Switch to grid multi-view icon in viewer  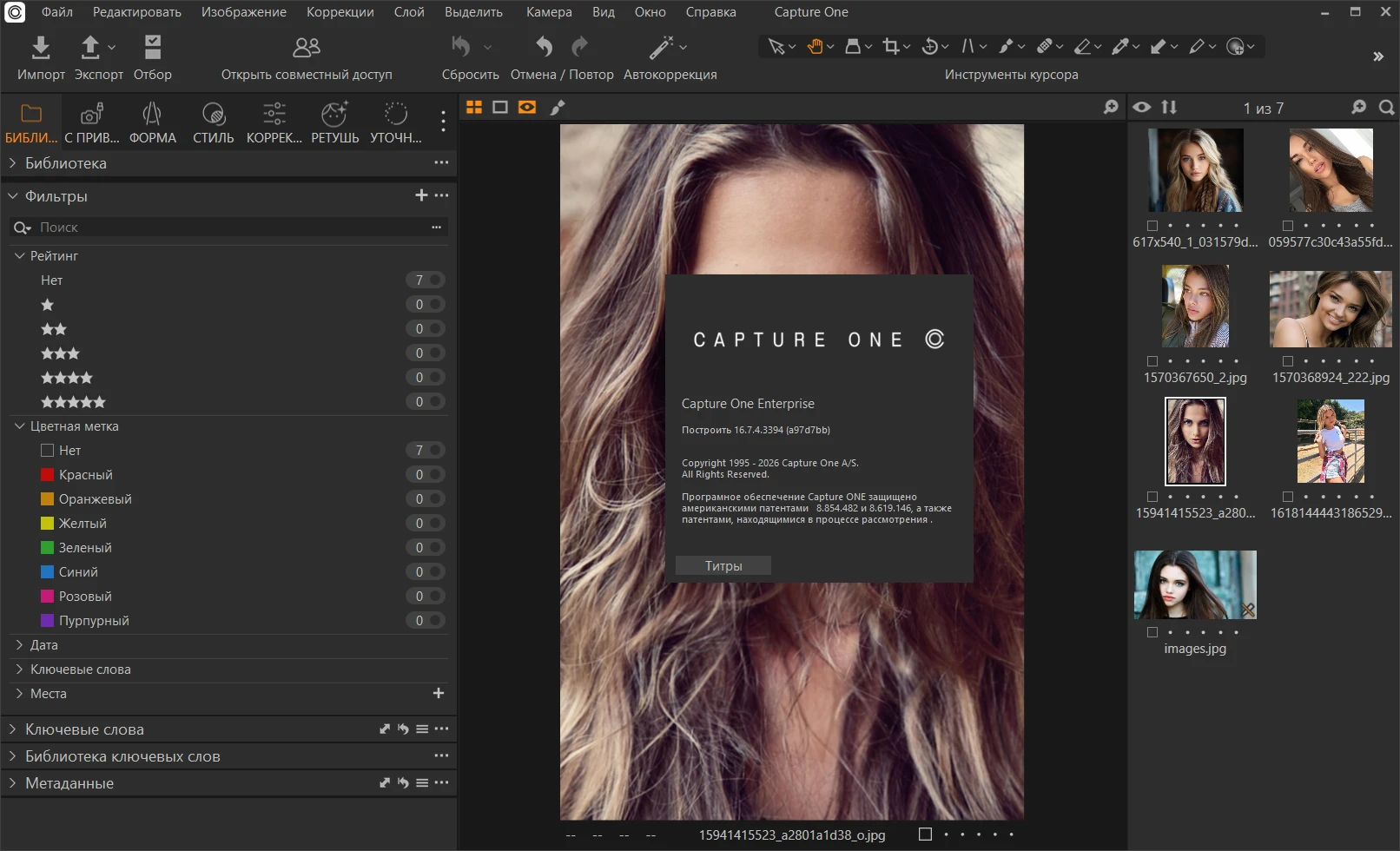[474, 107]
